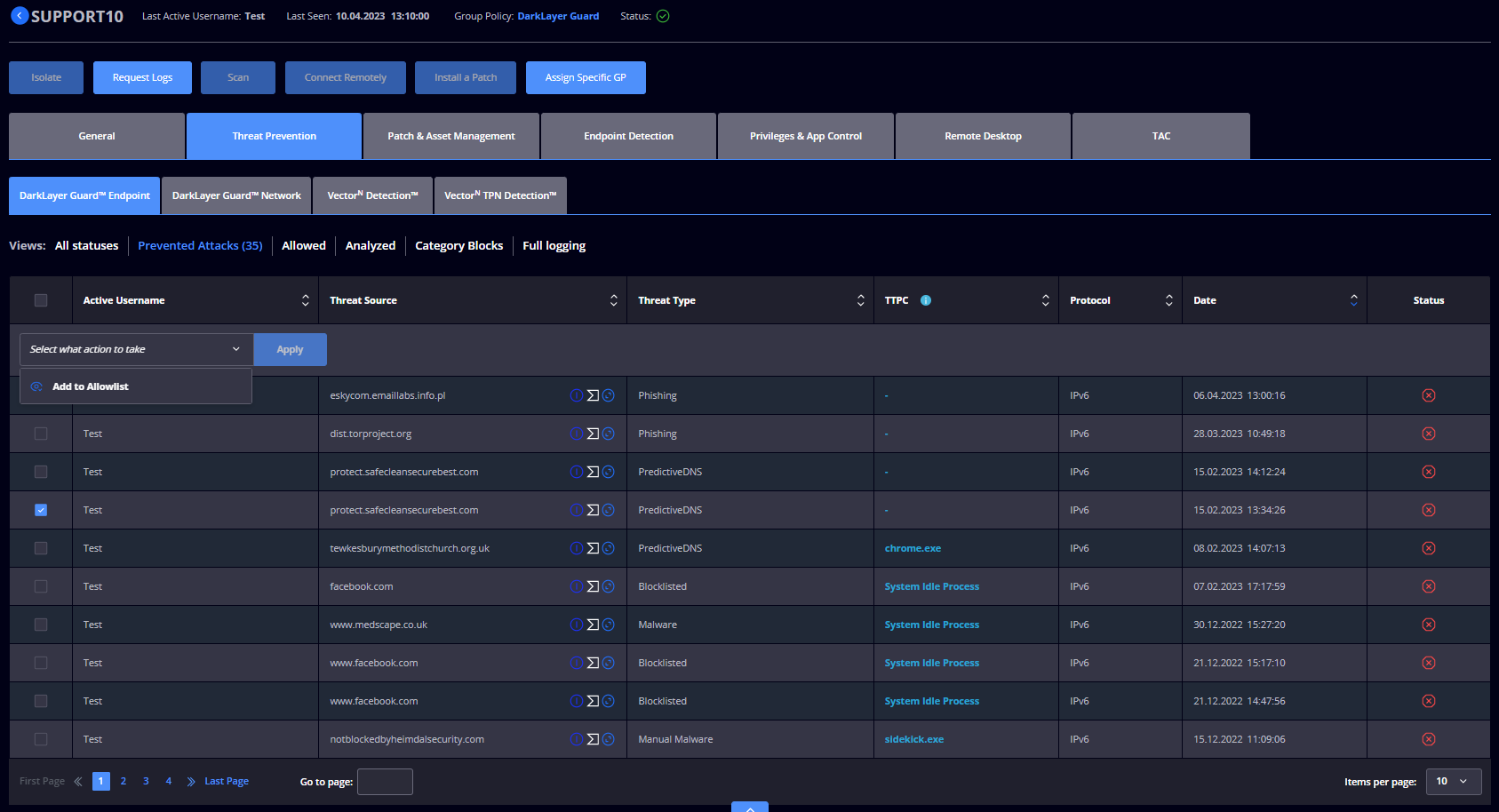Jump to page 3 in the pagination
This screenshot has height=812, width=1499.
coord(146,782)
